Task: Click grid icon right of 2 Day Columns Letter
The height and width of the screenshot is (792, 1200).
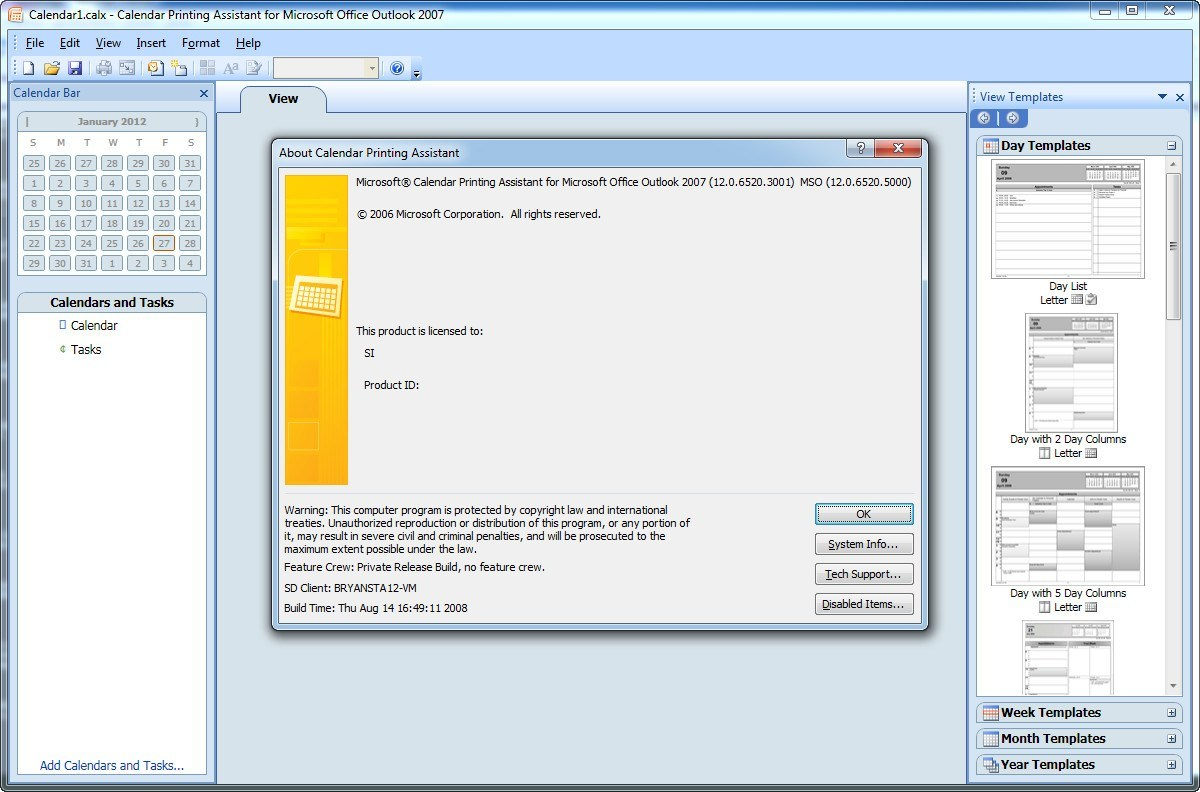Action: [x=1091, y=453]
